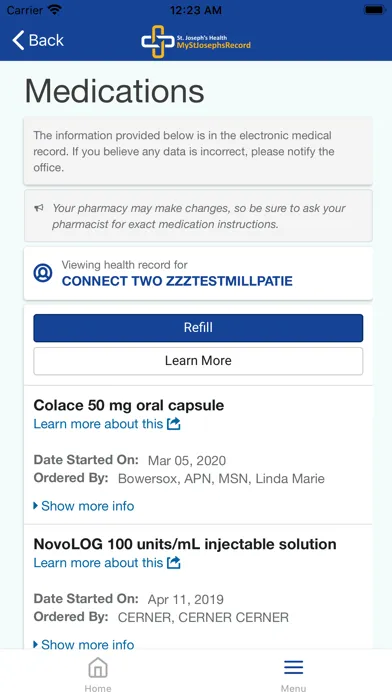Tap the megaphone notice icon
392x696 pixels.
39,208
